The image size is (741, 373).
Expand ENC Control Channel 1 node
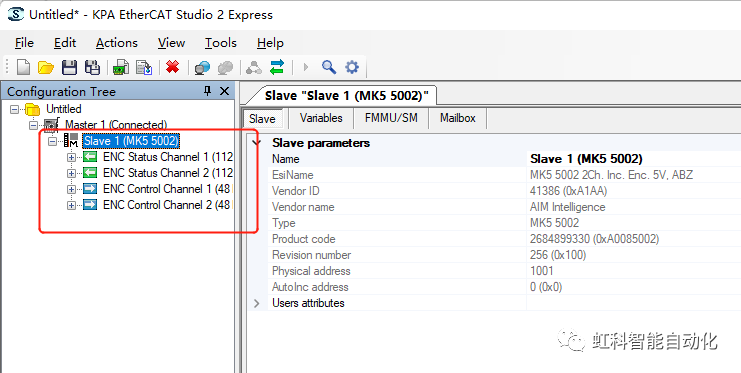[71, 190]
